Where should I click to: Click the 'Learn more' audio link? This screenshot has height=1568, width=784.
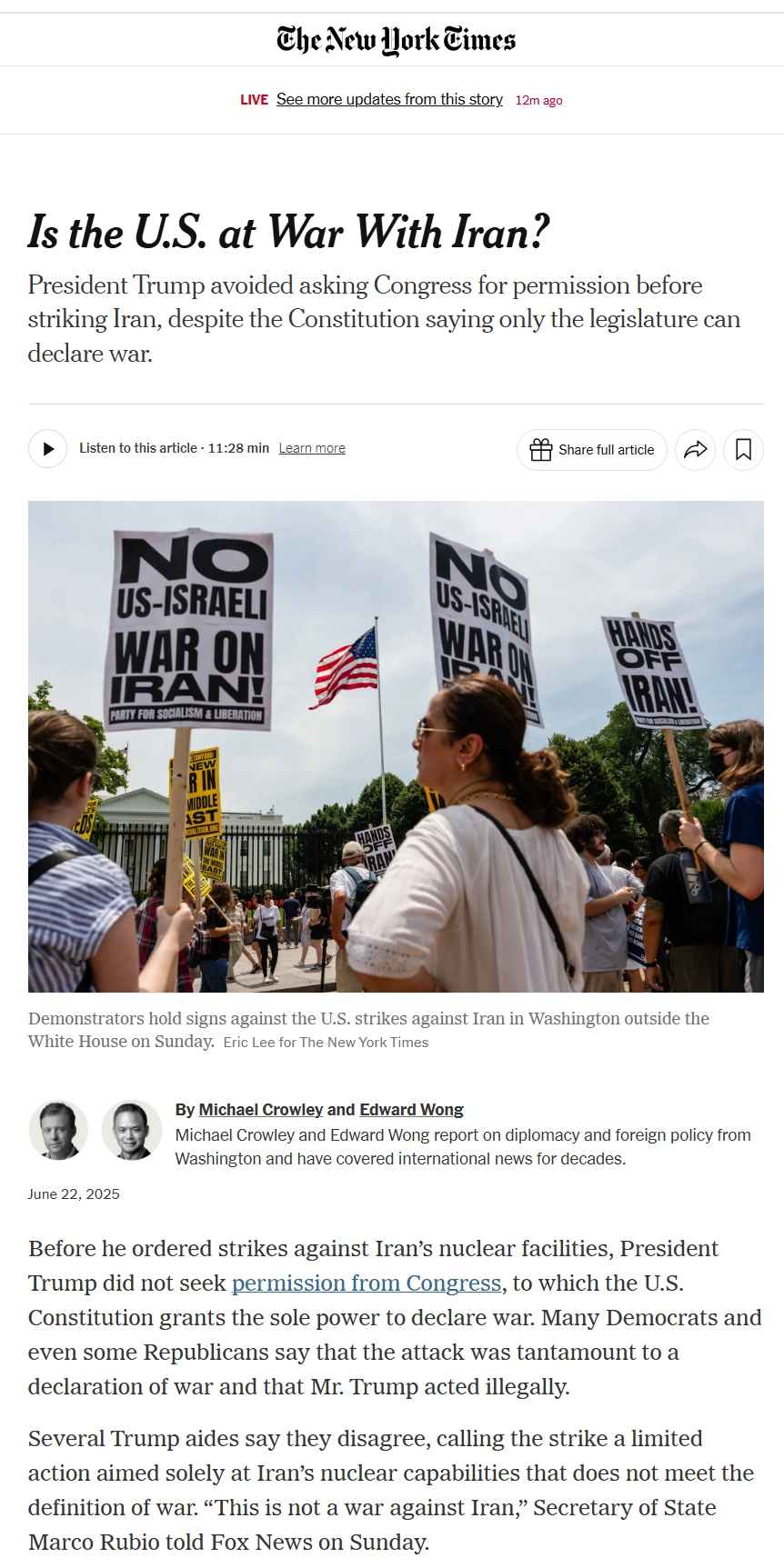[312, 448]
